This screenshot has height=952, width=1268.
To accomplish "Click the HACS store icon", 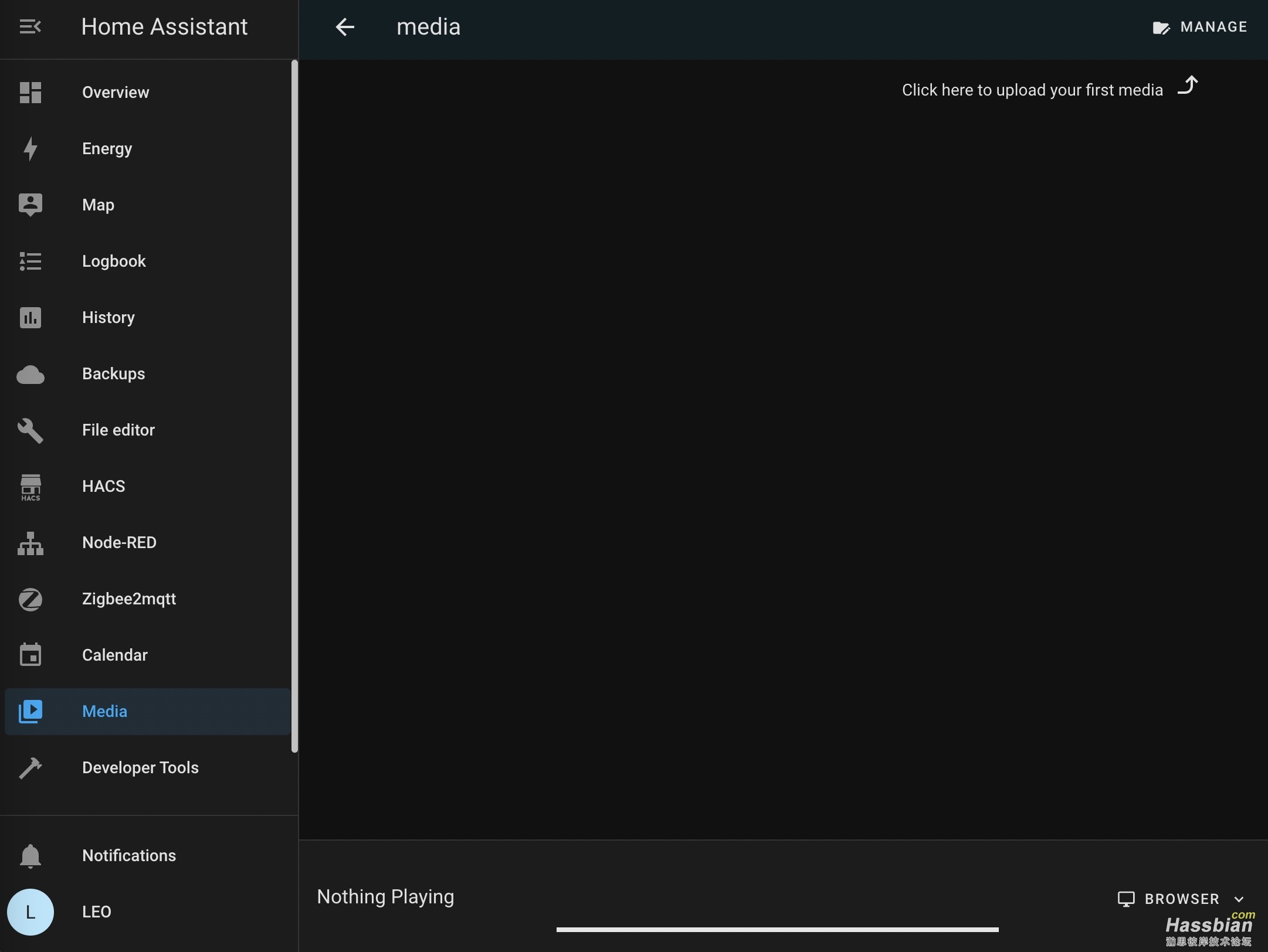I will 30,487.
